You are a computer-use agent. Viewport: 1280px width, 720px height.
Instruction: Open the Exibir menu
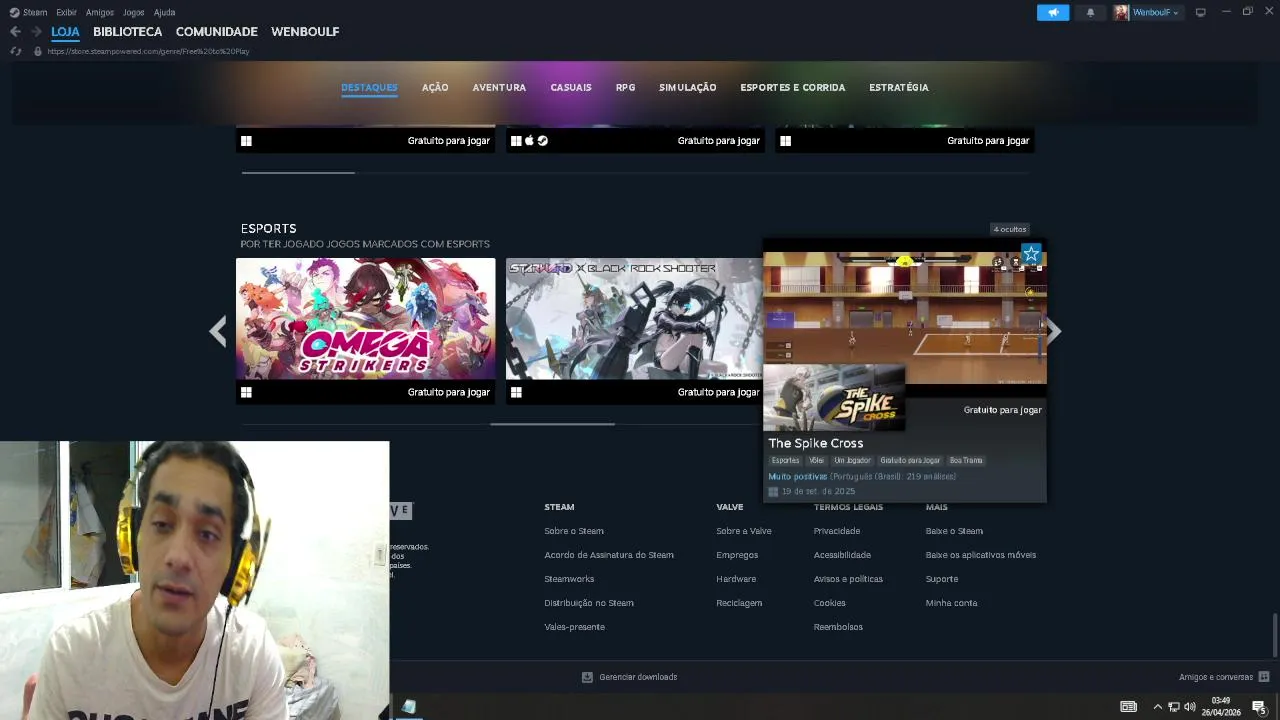point(66,12)
